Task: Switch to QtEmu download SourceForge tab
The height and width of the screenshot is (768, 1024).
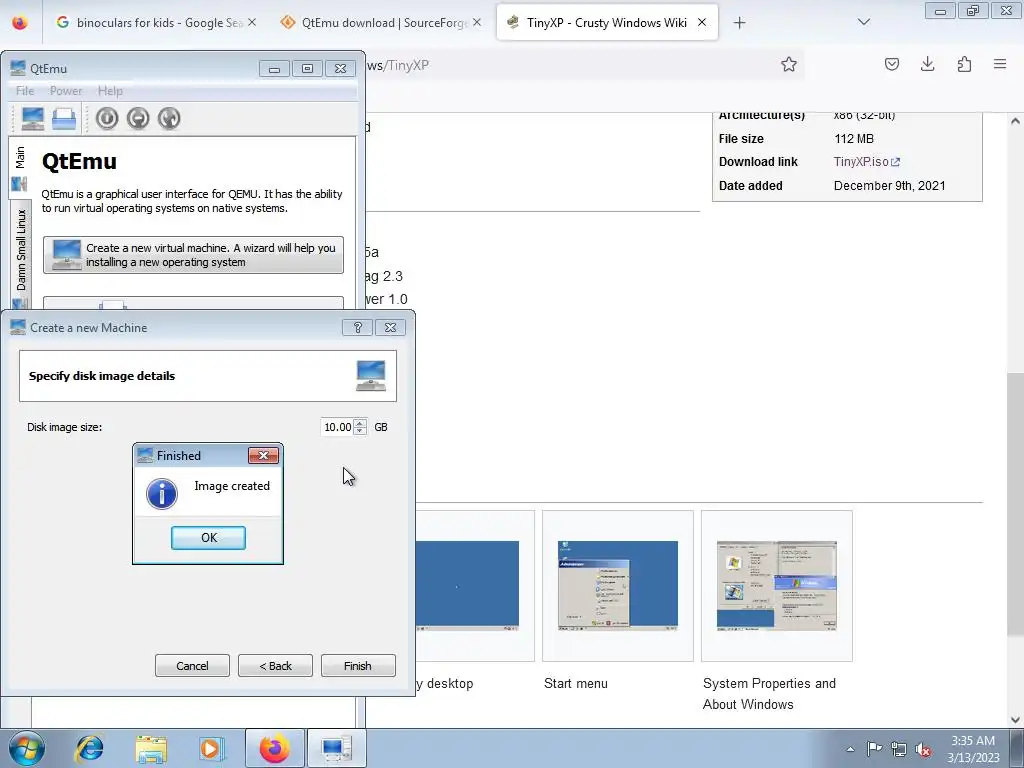Action: (379, 23)
